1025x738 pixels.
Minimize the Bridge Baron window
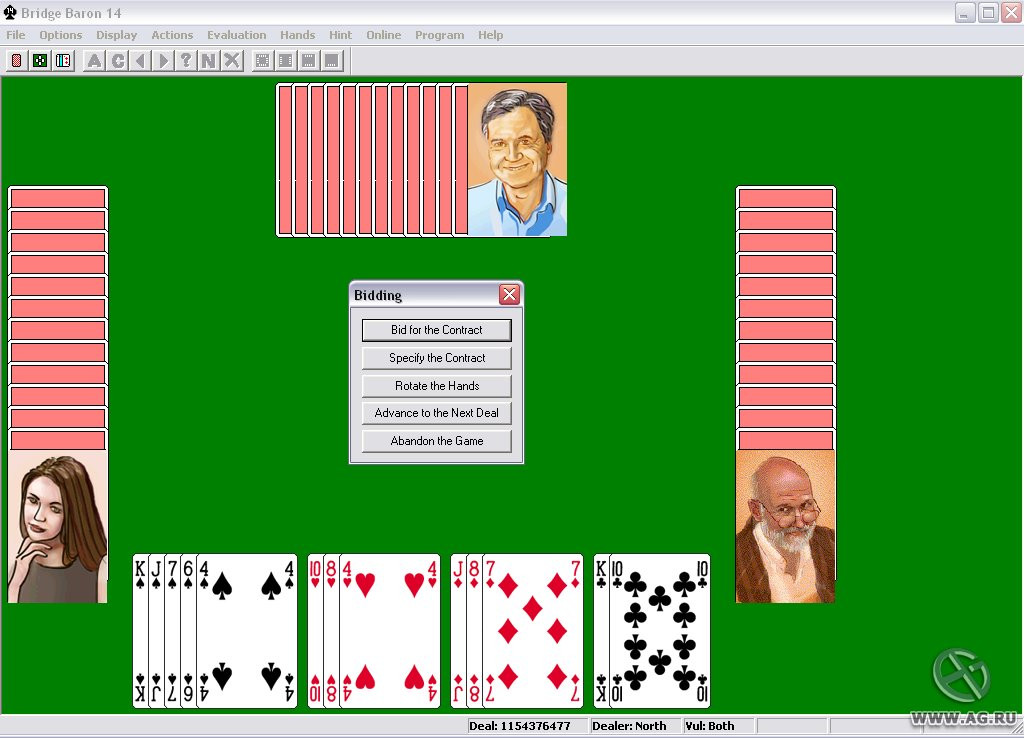coord(965,12)
